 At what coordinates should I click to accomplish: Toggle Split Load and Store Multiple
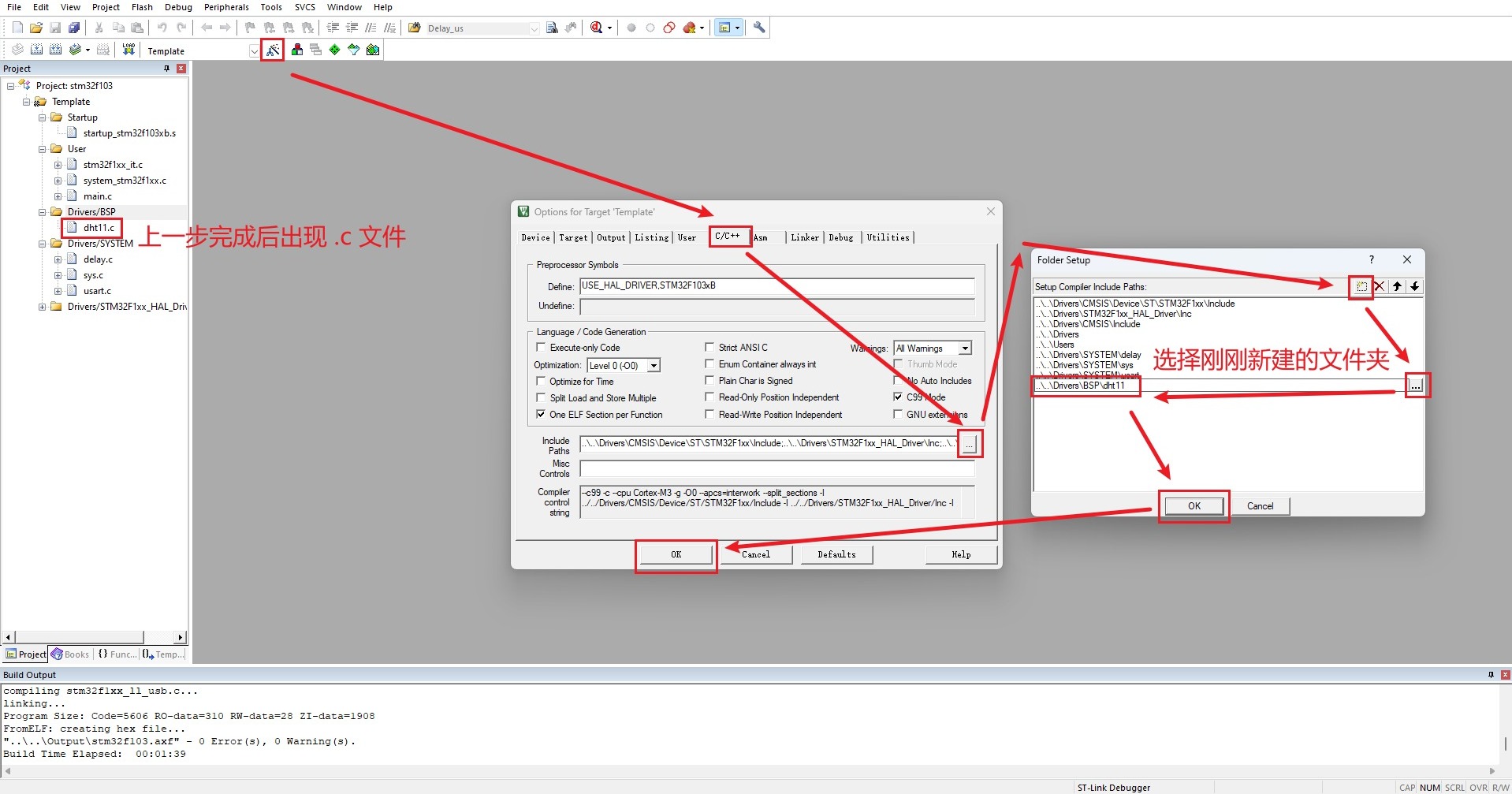pyautogui.click(x=541, y=397)
